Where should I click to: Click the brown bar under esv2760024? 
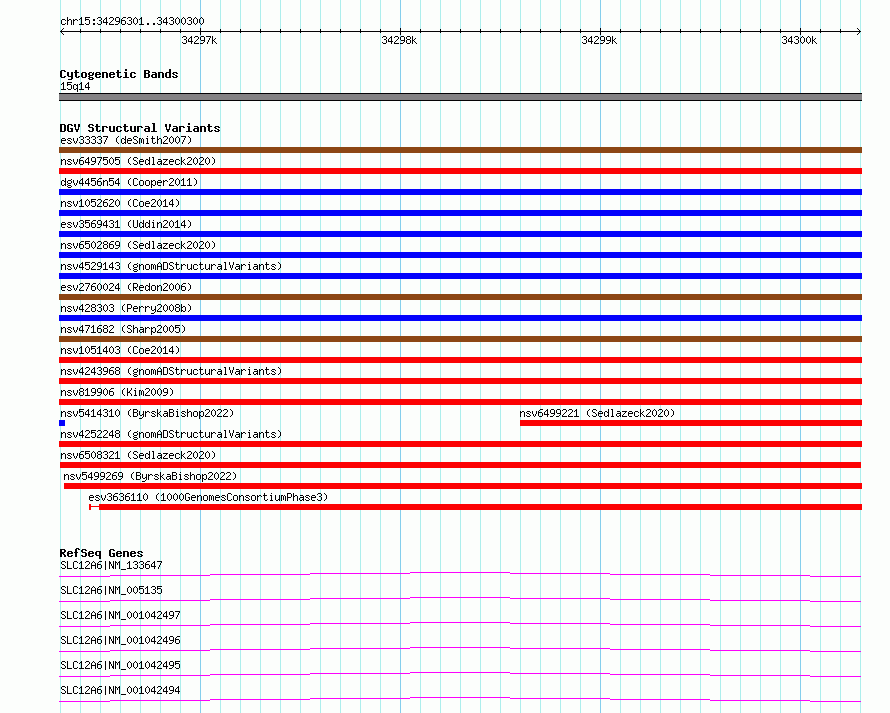coord(460,297)
